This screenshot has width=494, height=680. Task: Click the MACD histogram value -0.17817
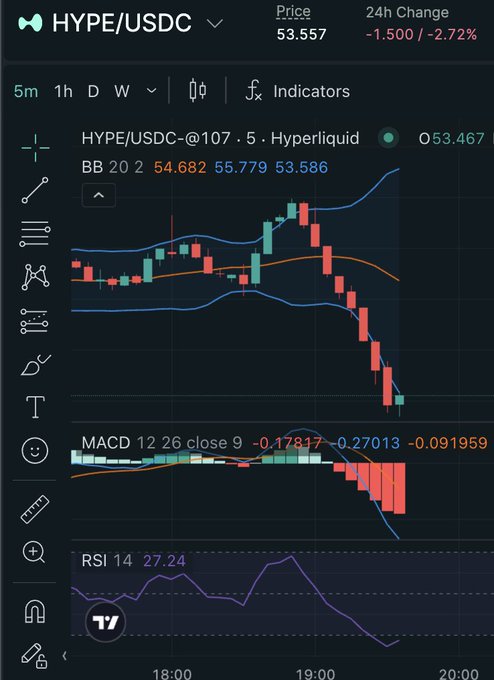[x=287, y=443]
